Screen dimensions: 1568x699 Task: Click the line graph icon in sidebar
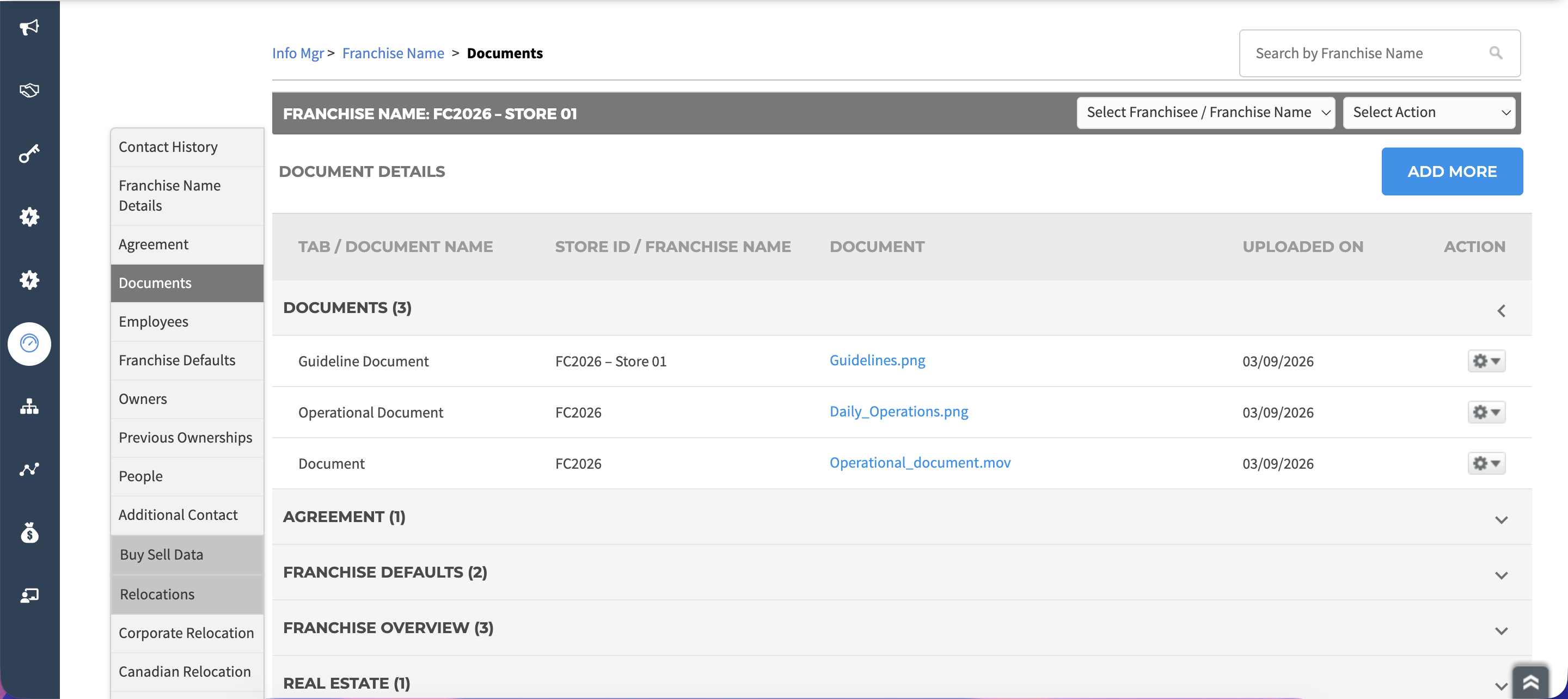[x=29, y=469]
